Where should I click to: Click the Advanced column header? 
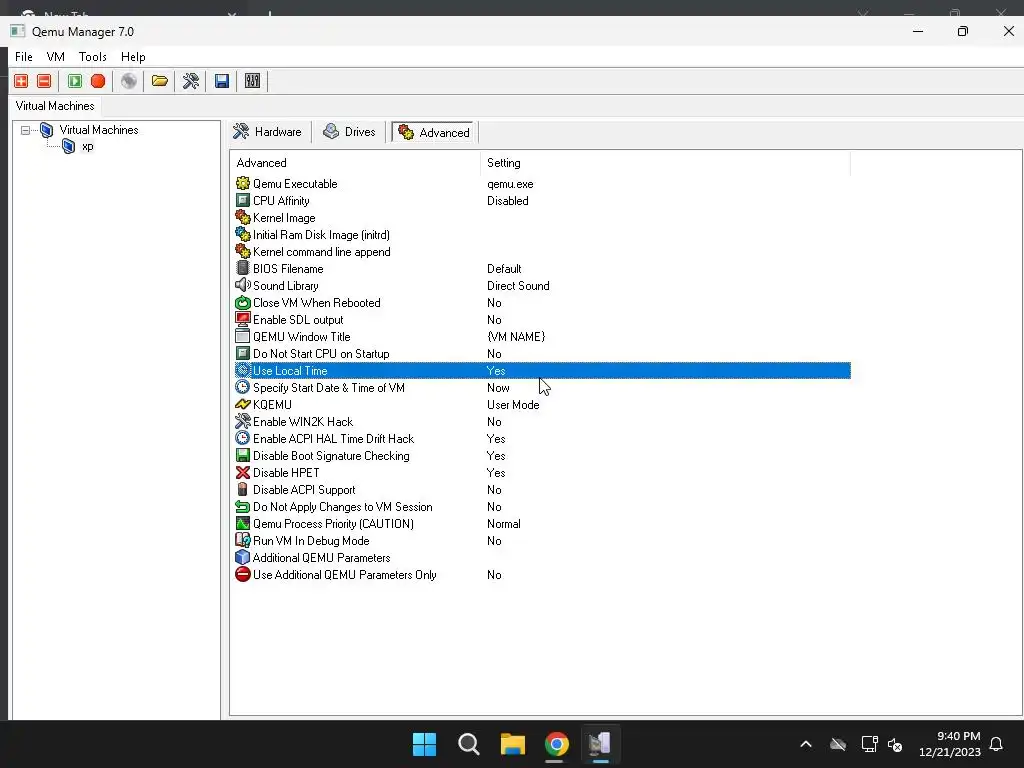pos(355,163)
